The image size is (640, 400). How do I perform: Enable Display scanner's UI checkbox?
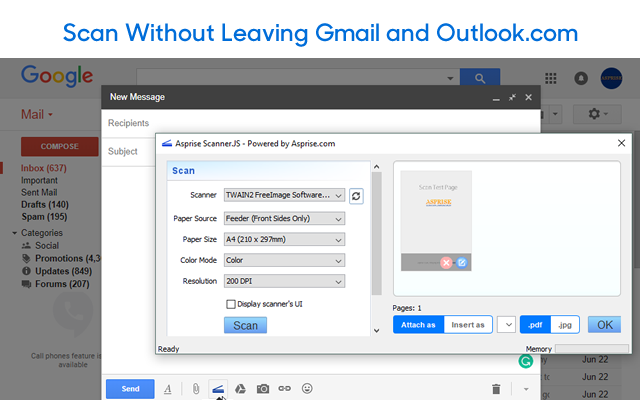click(x=231, y=304)
